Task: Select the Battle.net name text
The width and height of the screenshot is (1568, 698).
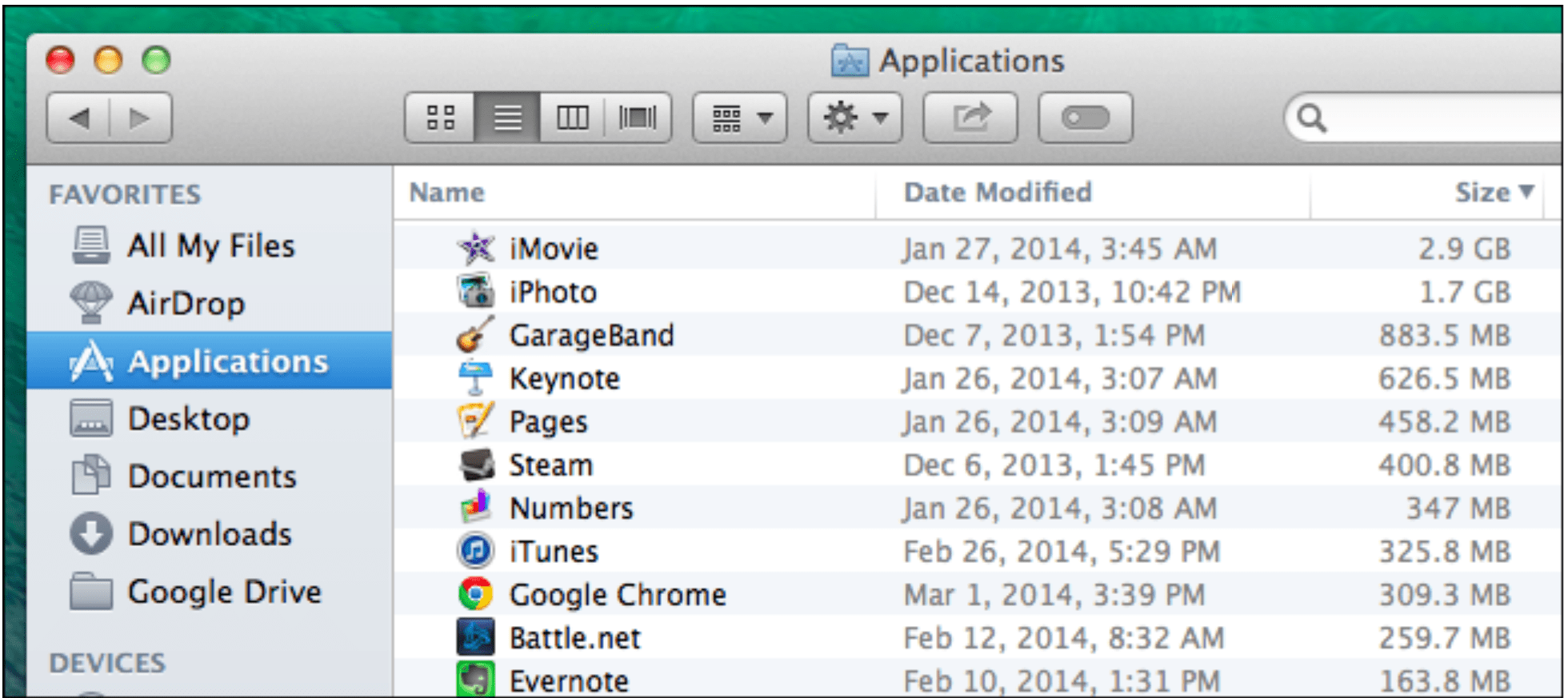Action: (x=575, y=638)
